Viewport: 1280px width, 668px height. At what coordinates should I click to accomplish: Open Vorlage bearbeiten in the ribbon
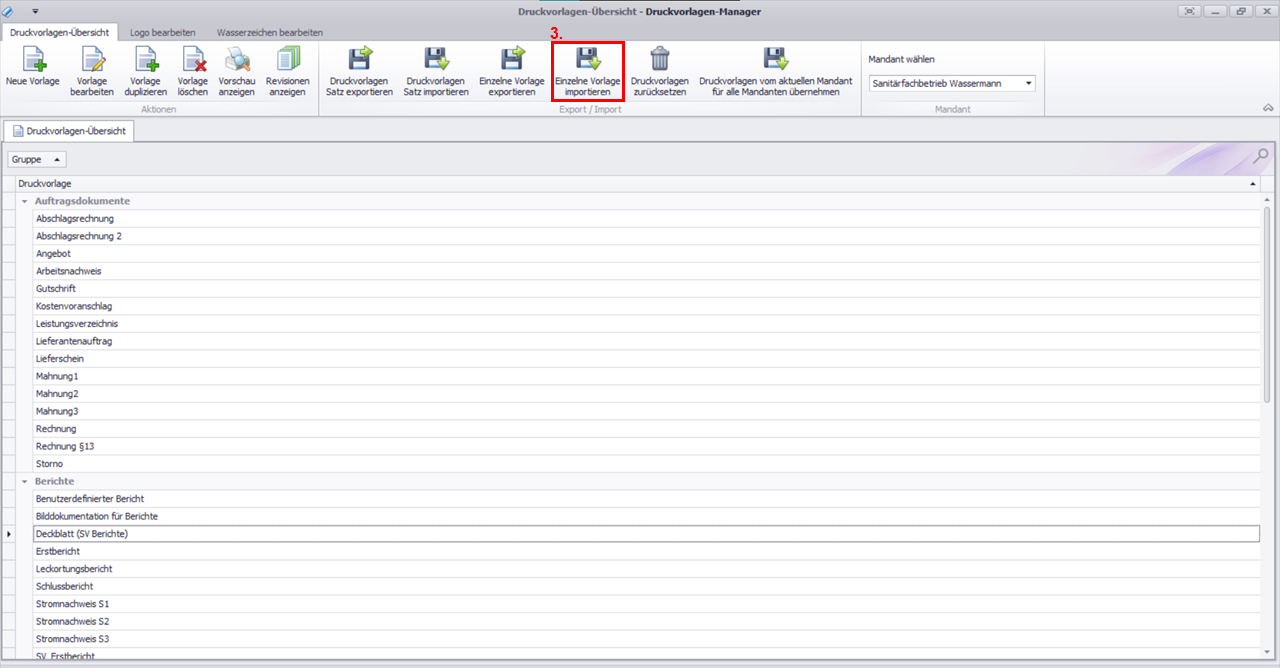[92, 60]
